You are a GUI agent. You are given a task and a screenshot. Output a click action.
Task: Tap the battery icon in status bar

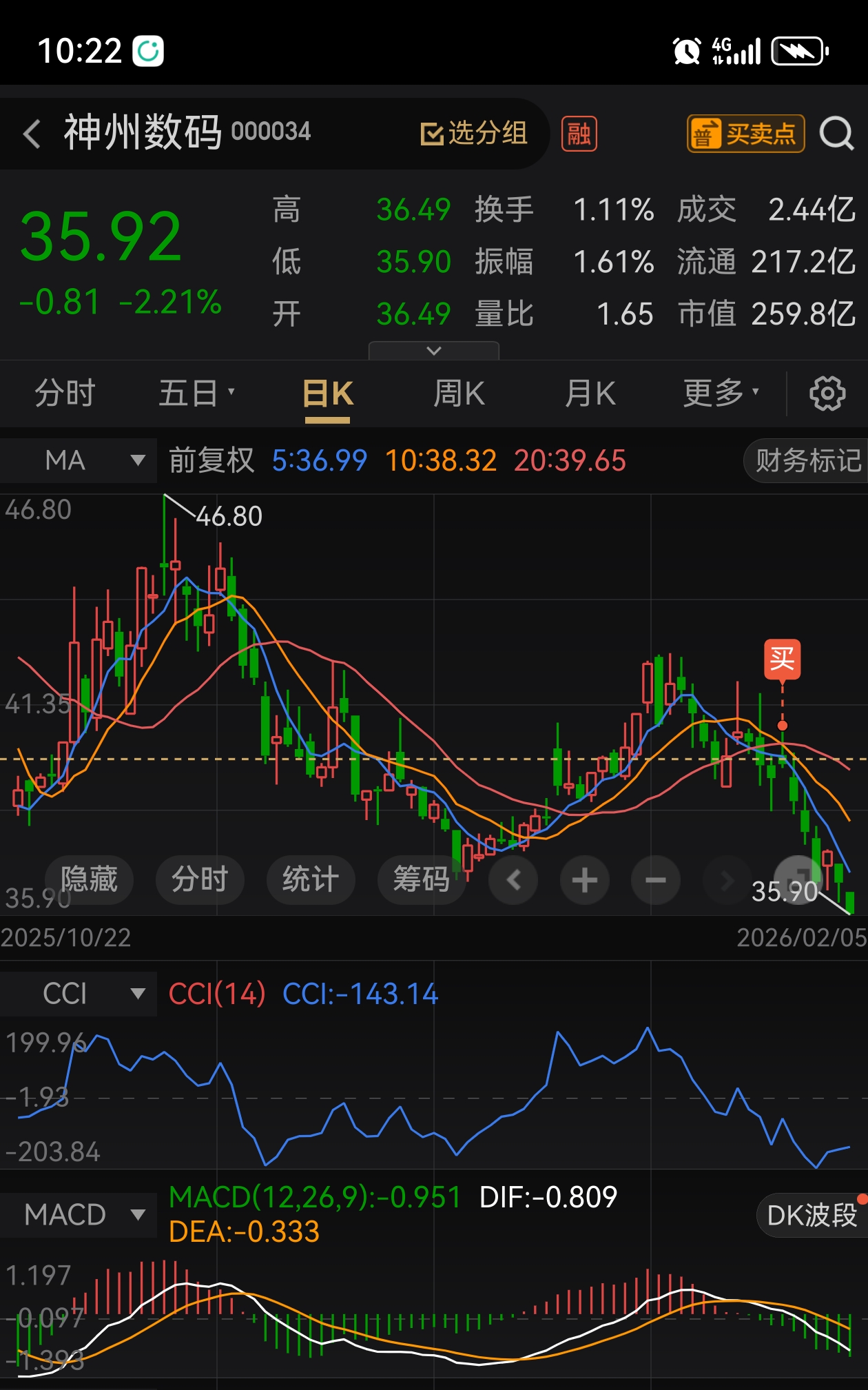point(799,51)
